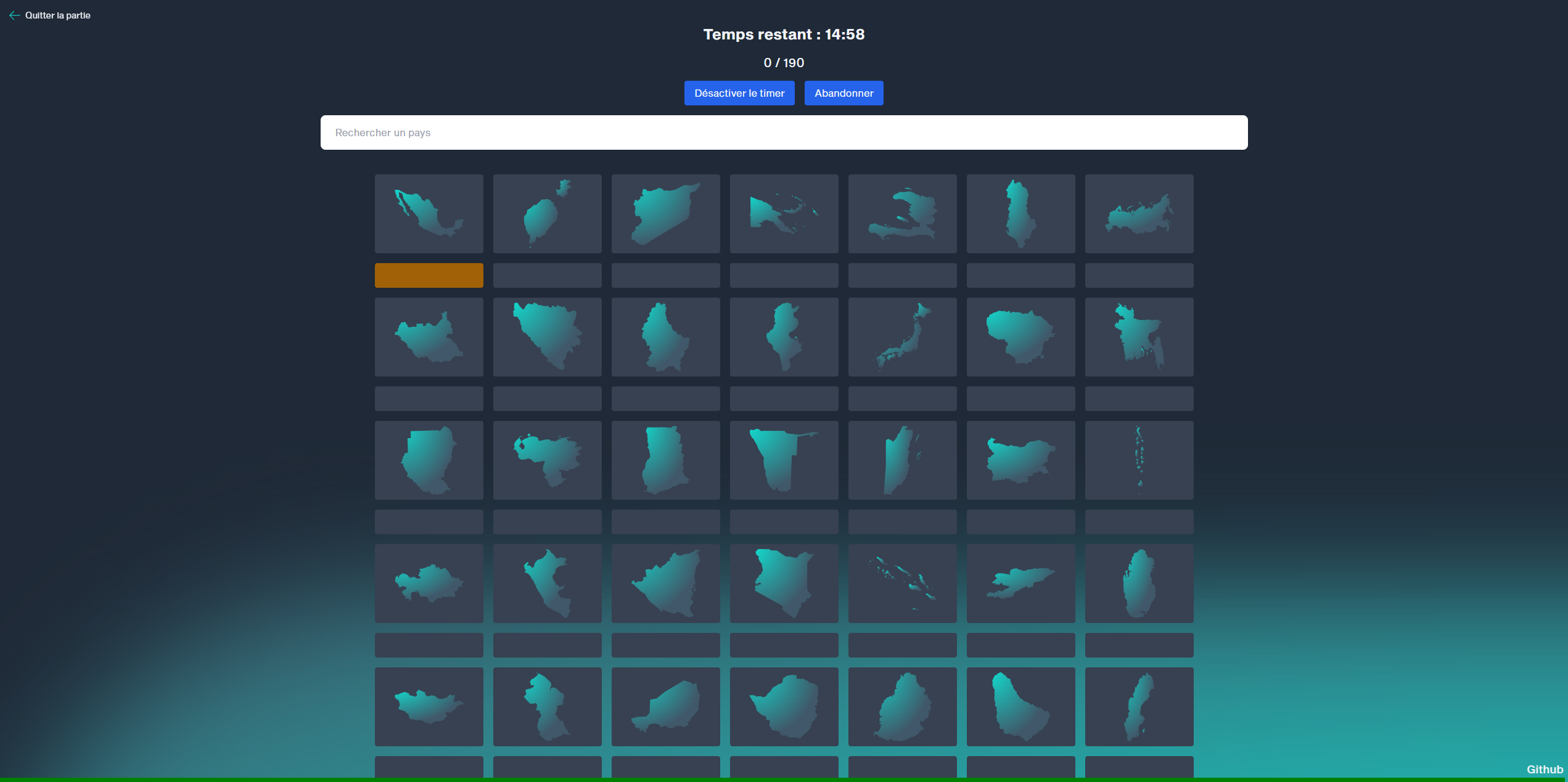Click the Japan silhouette card
Viewport: 1568px width, 782px height.
(903, 337)
